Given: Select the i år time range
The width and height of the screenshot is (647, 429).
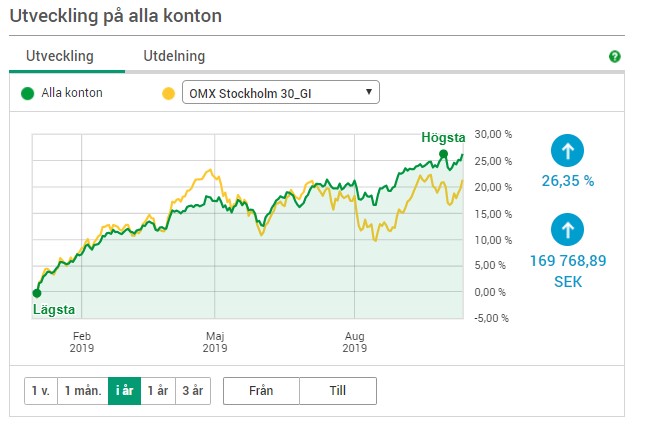Looking at the screenshot, I should coord(125,391).
